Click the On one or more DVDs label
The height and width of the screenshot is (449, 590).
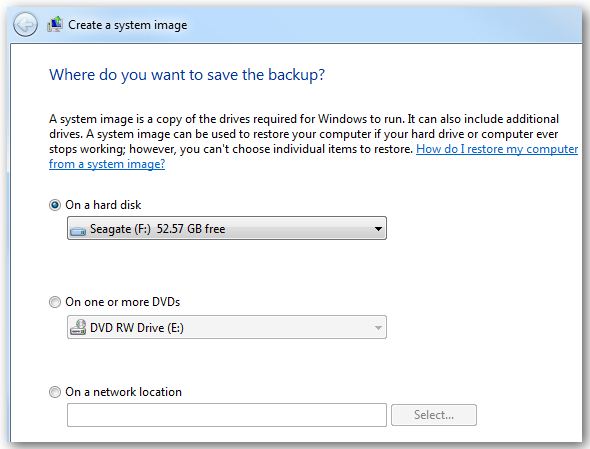pyautogui.click(x=123, y=302)
